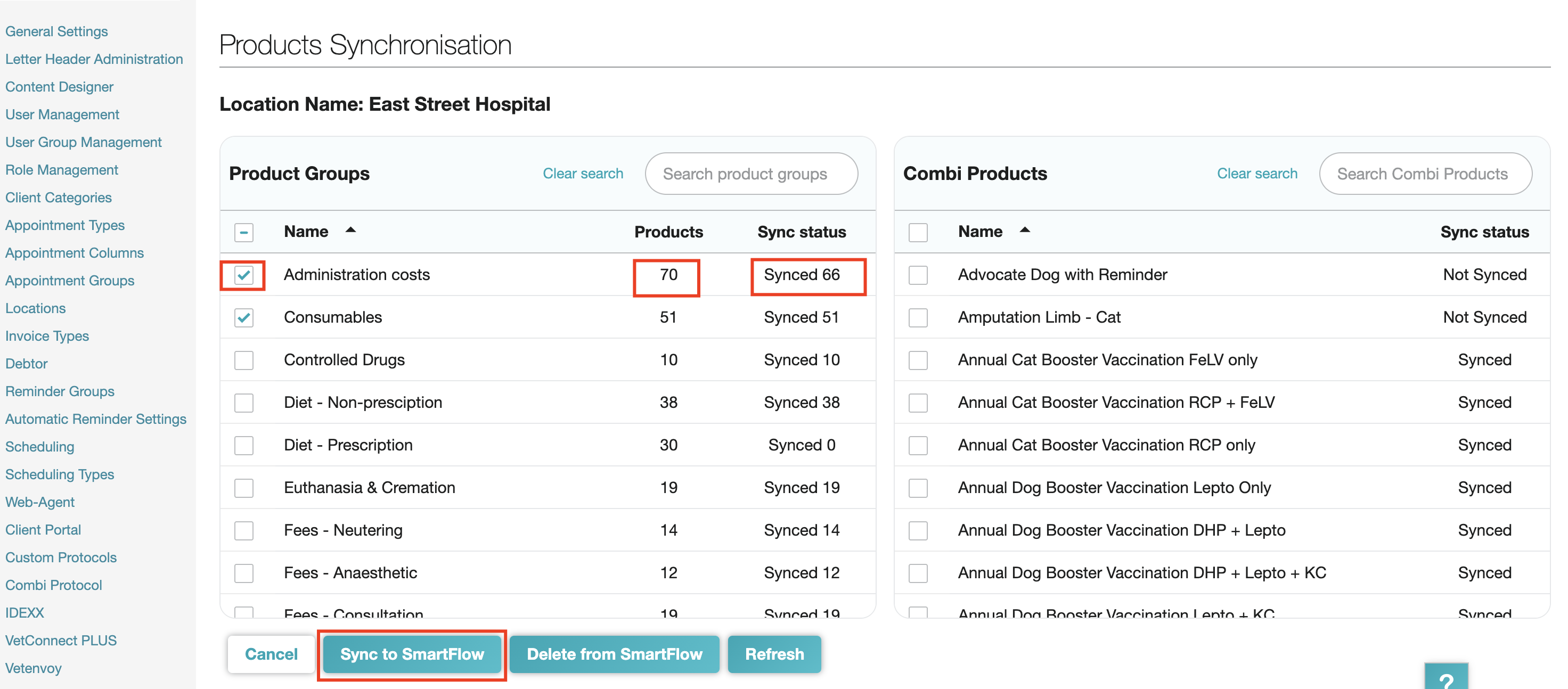This screenshot has width=1568, height=689.
Task: Go to Combi Protocol settings
Action: pyautogui.click(x=54, y=585)
